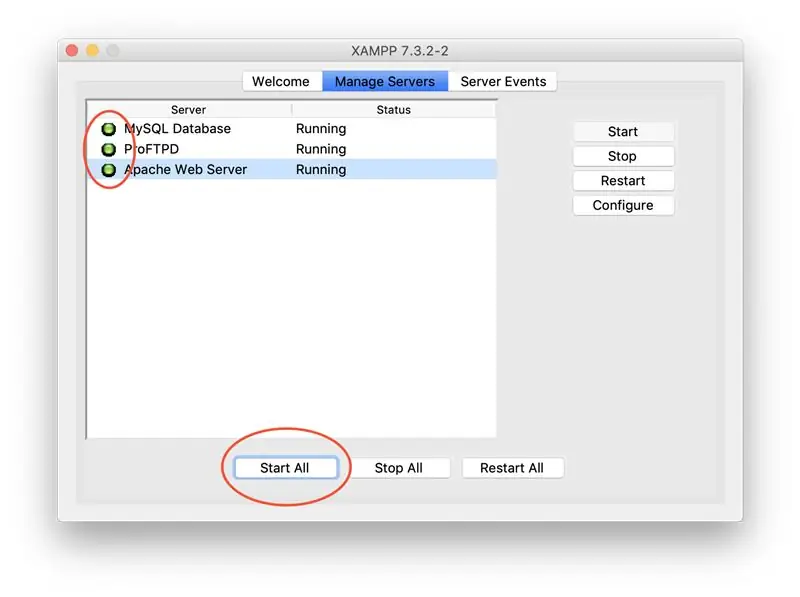
Task: Click the Restart button
Action: click(x=623, y=181)
